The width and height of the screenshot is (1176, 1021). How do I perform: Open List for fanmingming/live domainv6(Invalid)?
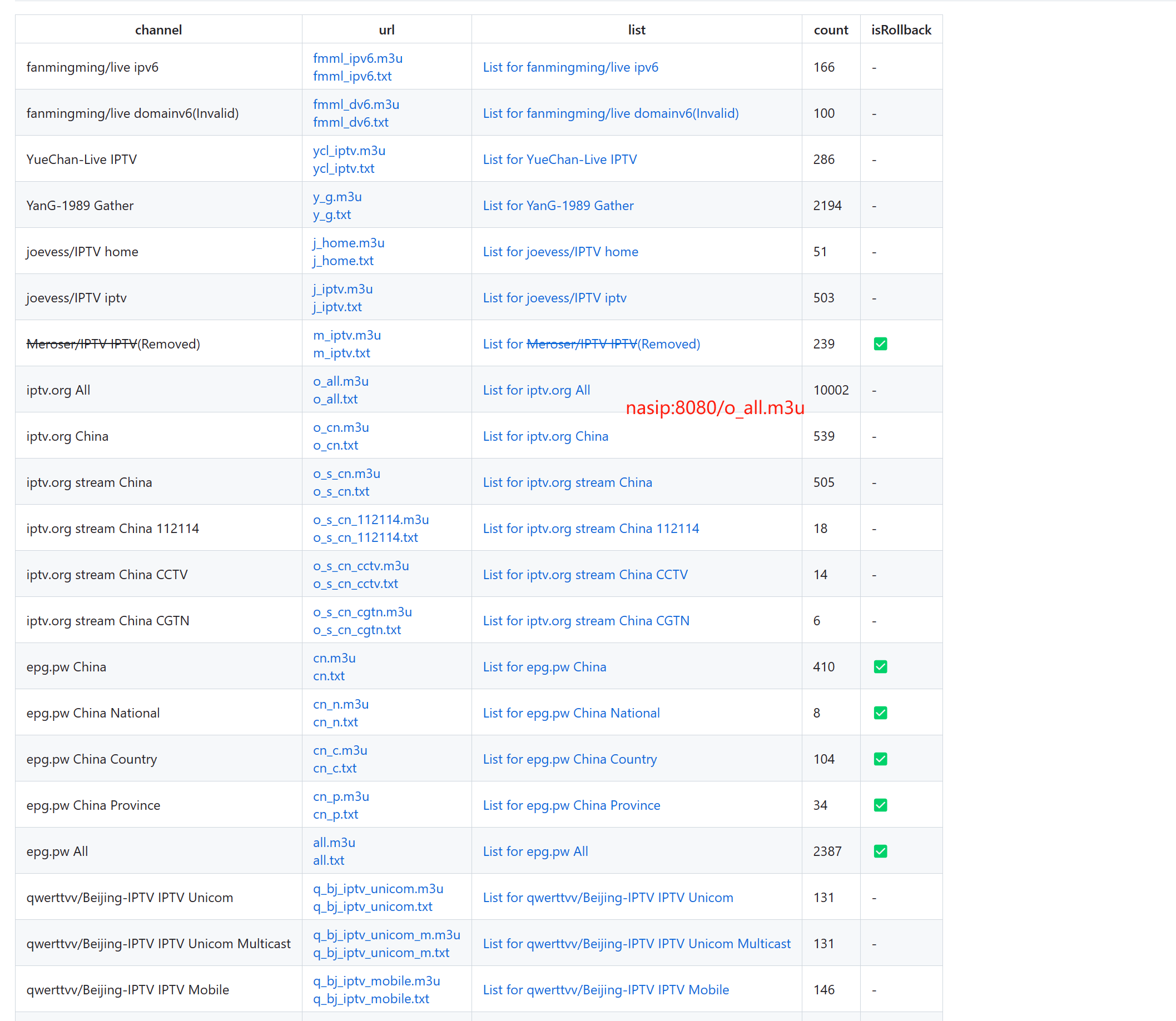tap(611, 113)
